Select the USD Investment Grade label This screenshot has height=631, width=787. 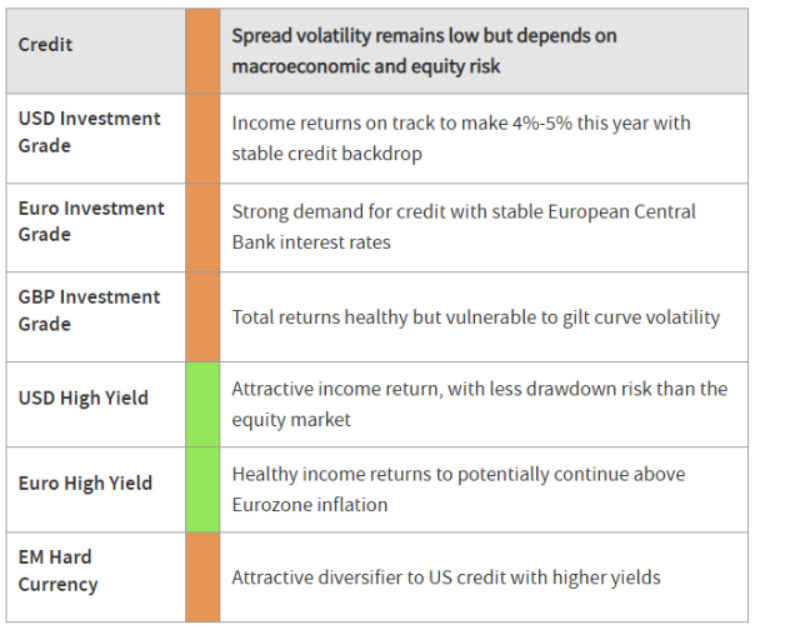[x=89, y=132]
